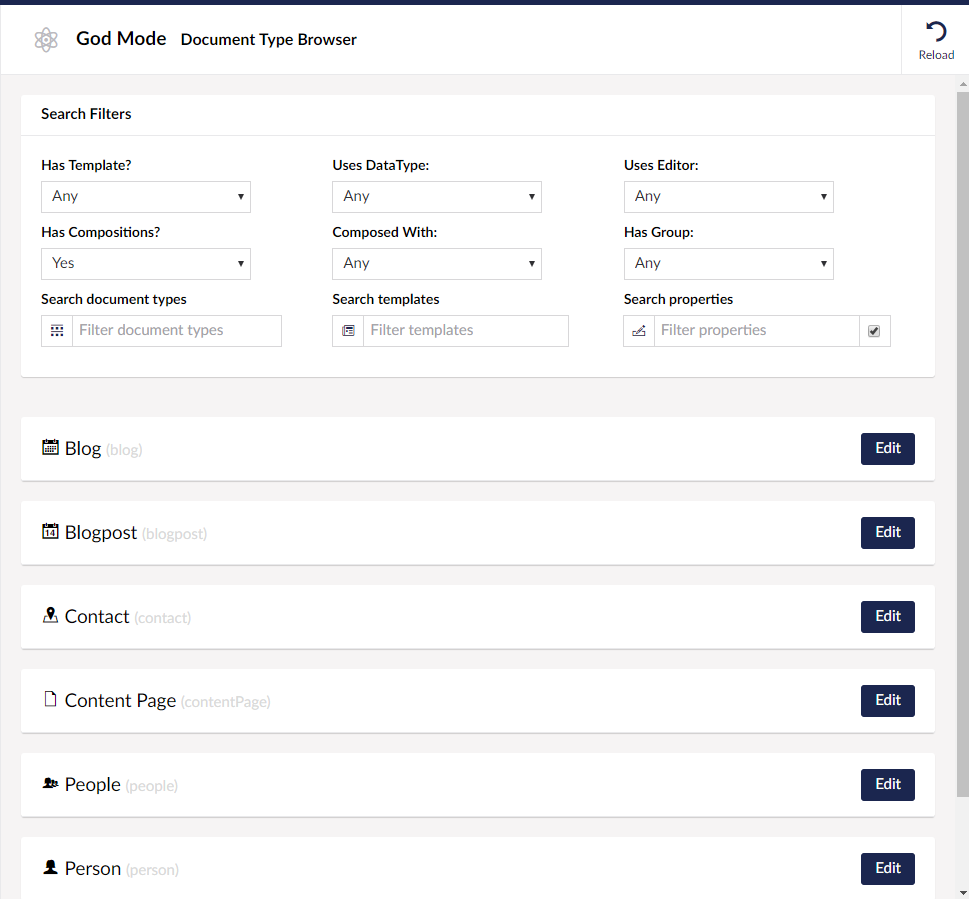This screenshot has height=899, width=969.
Task: Click into the Filter templates field
Action: point(465,331)
